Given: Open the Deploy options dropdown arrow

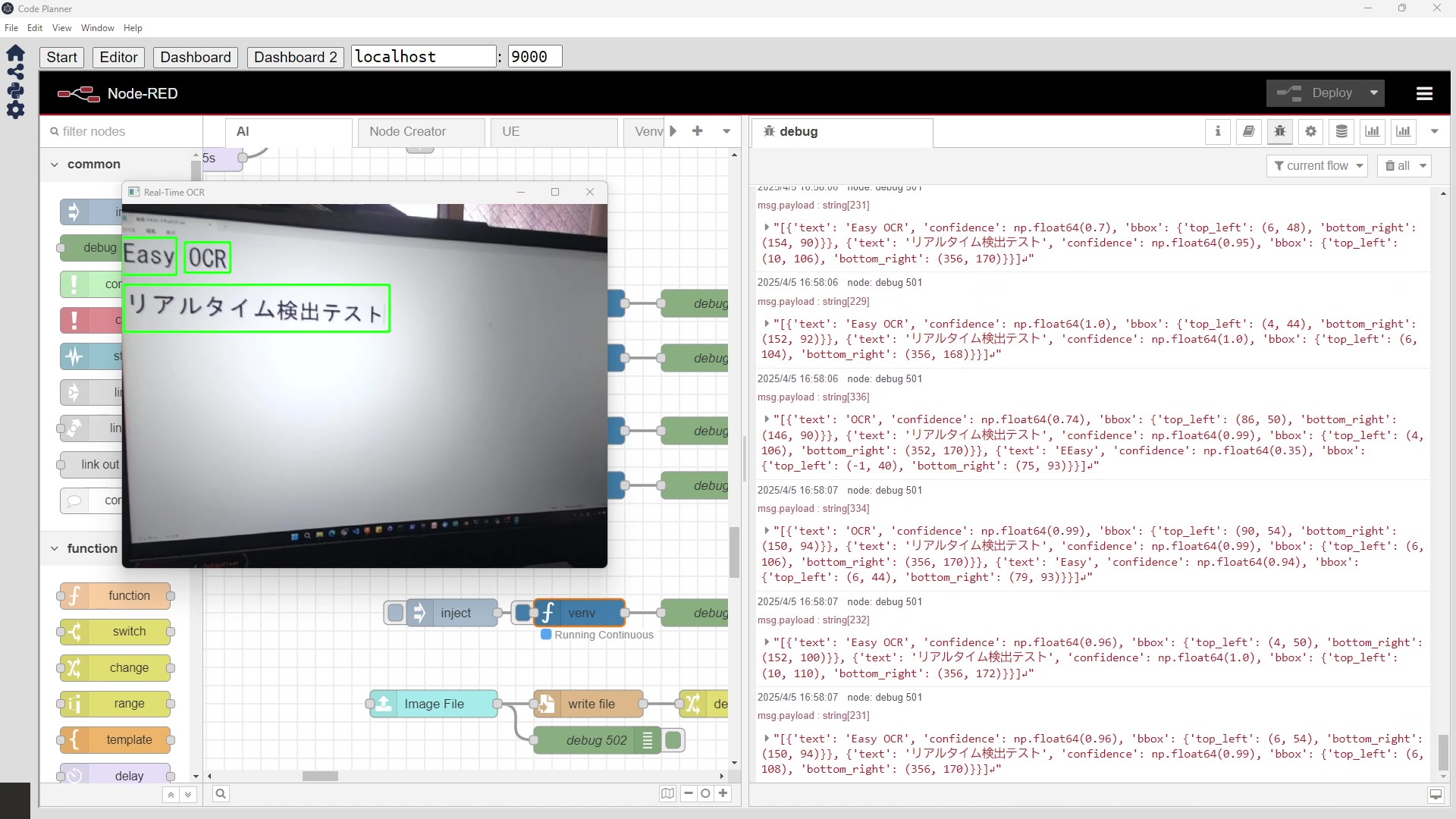Looking at the screenshot, I should coord(1374,93).
